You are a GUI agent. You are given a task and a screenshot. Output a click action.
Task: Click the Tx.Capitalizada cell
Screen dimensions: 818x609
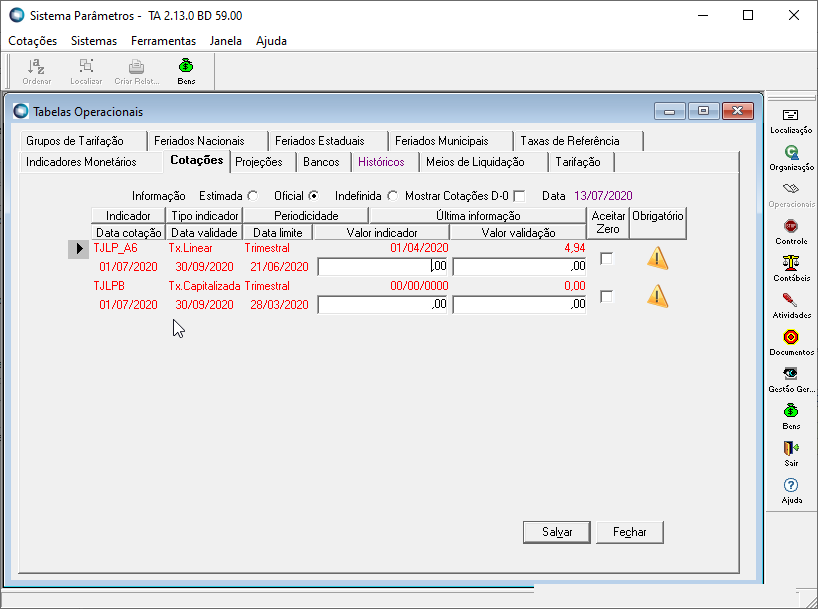204,286
